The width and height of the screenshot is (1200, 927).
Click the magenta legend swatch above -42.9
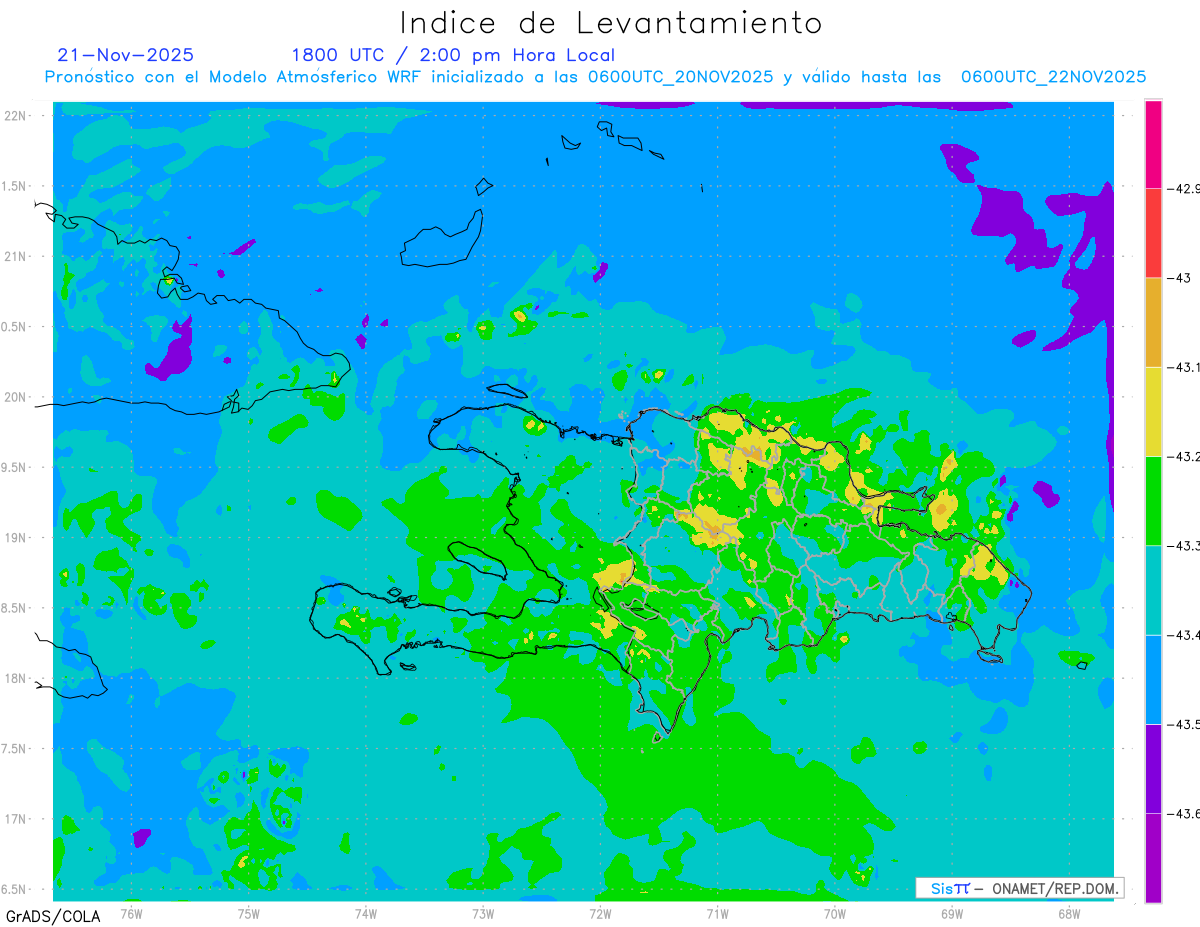pos(1153,144)
